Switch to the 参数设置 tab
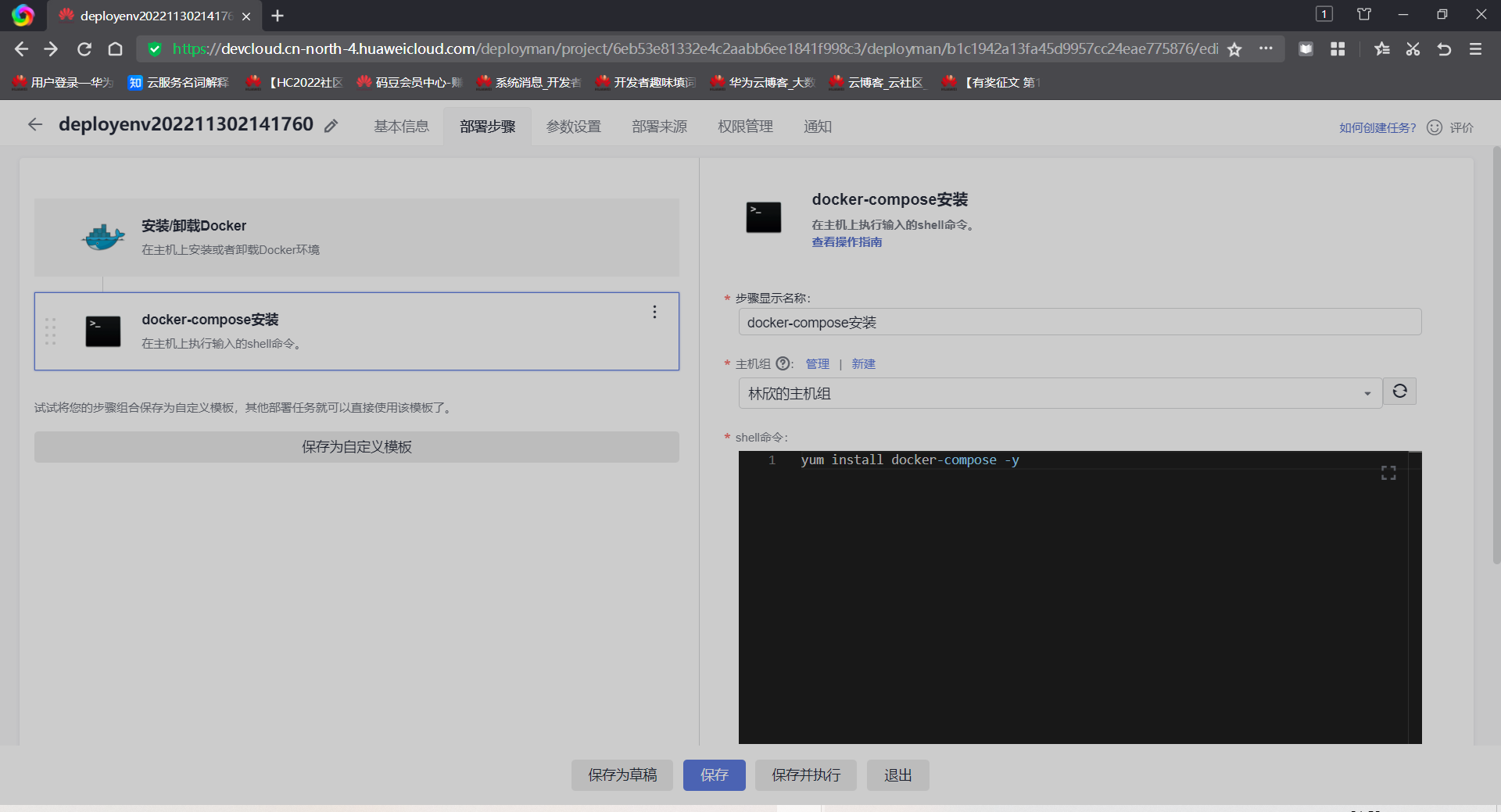This screenshot has height=812, width=1501. click(574, 127)
